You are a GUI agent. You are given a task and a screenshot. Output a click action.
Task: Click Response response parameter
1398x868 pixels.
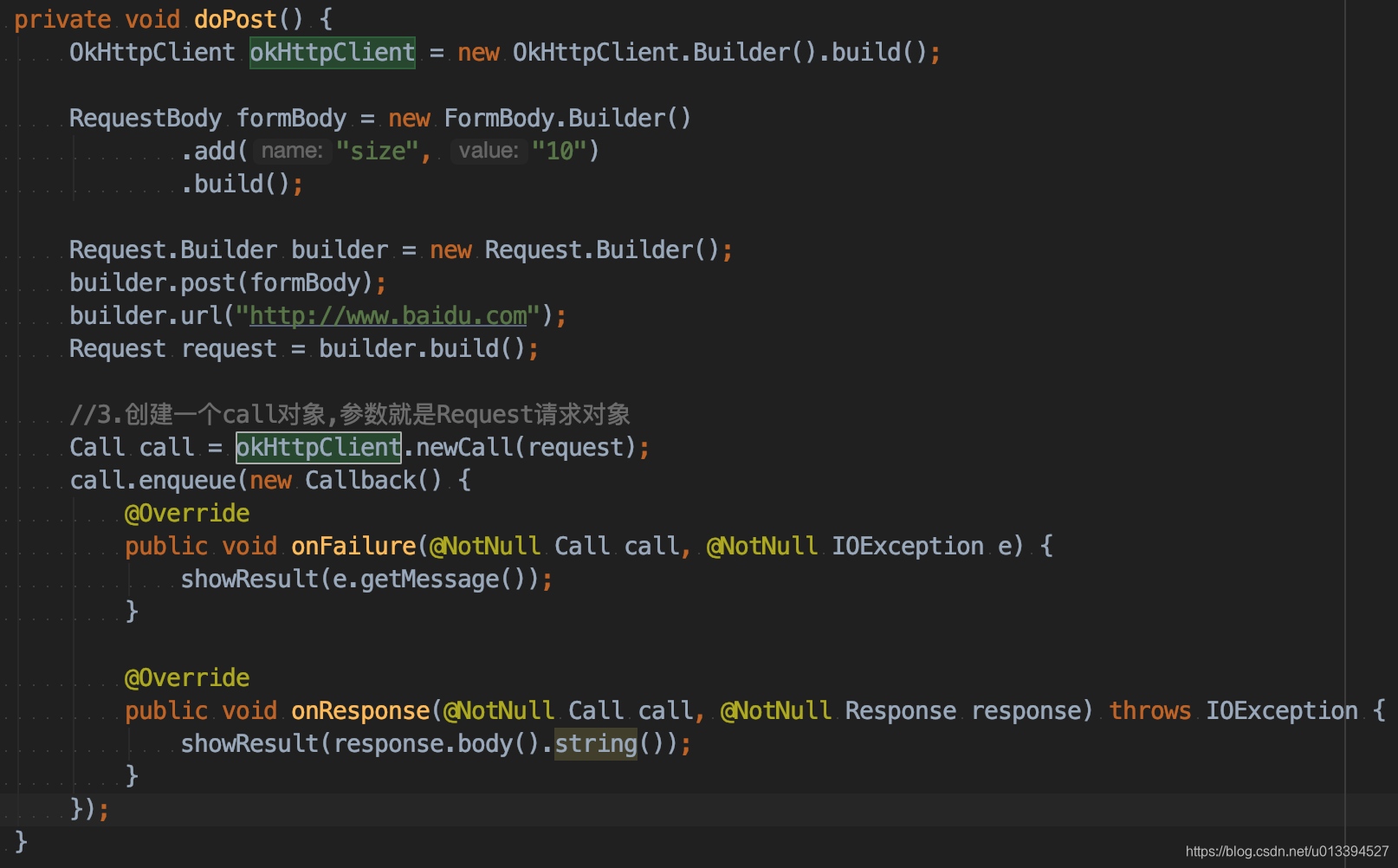(963, 710)
